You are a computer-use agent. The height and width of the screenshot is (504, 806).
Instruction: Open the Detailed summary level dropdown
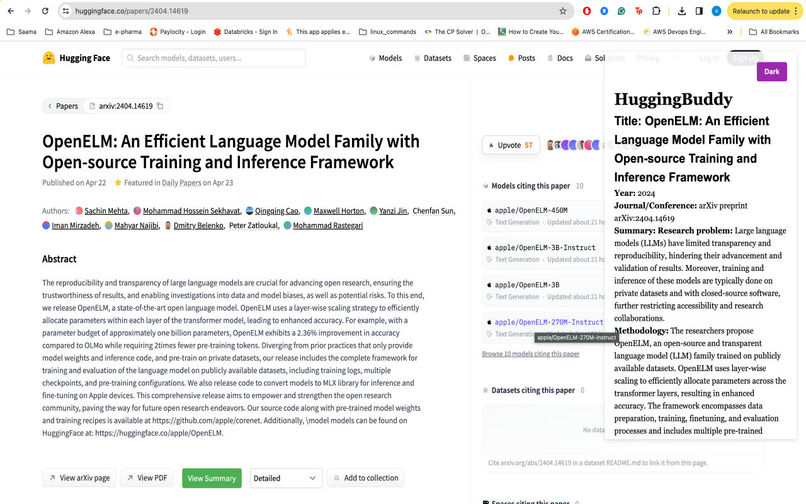tap(286, 478)
